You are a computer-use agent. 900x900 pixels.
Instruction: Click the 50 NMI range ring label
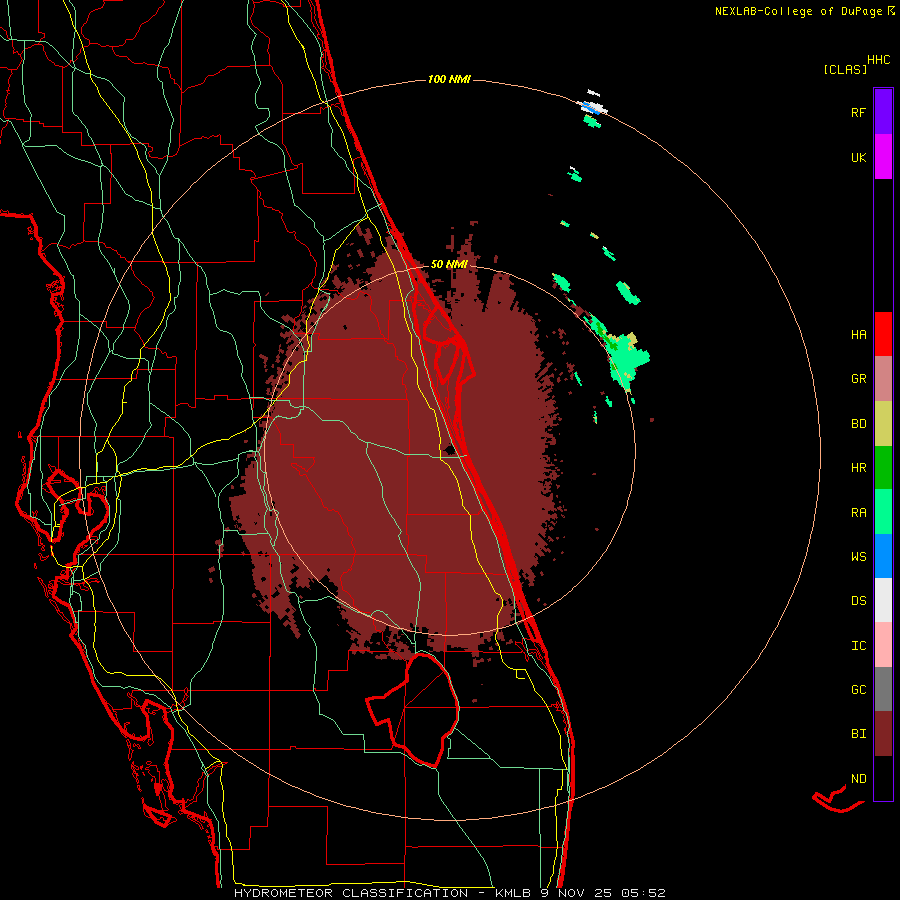[x=449, y=264]
